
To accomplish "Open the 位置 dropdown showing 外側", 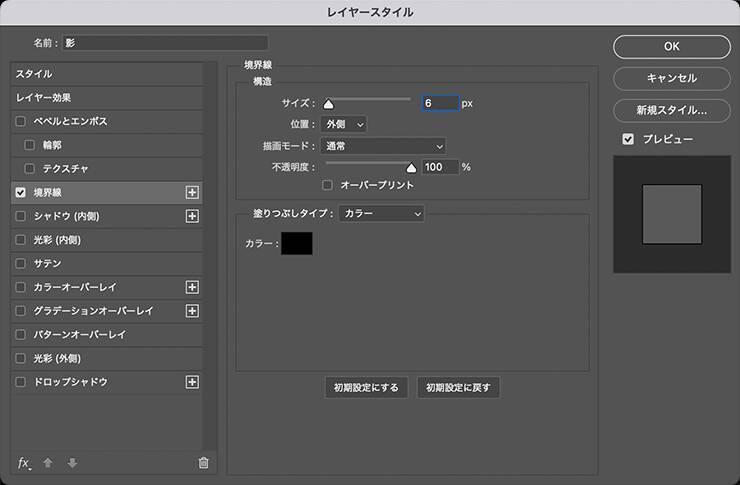I will click(344, 124).
